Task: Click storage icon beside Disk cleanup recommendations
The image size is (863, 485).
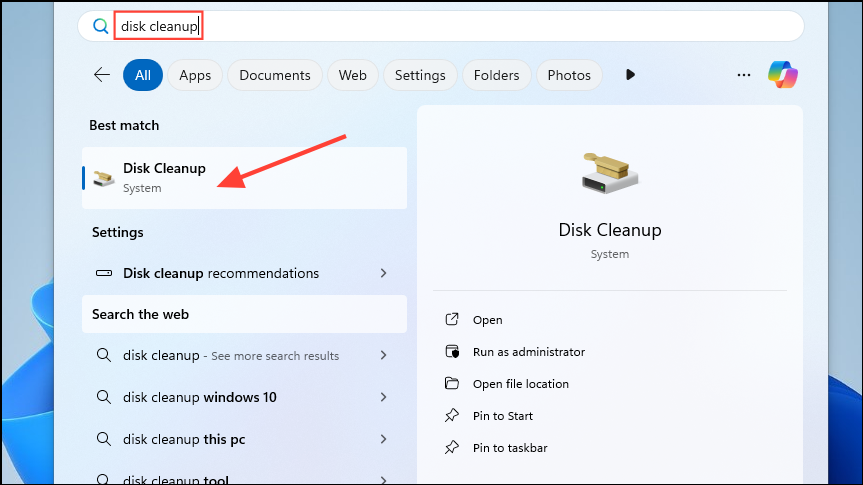Action: pyautogui.click(x=104, y=273)
